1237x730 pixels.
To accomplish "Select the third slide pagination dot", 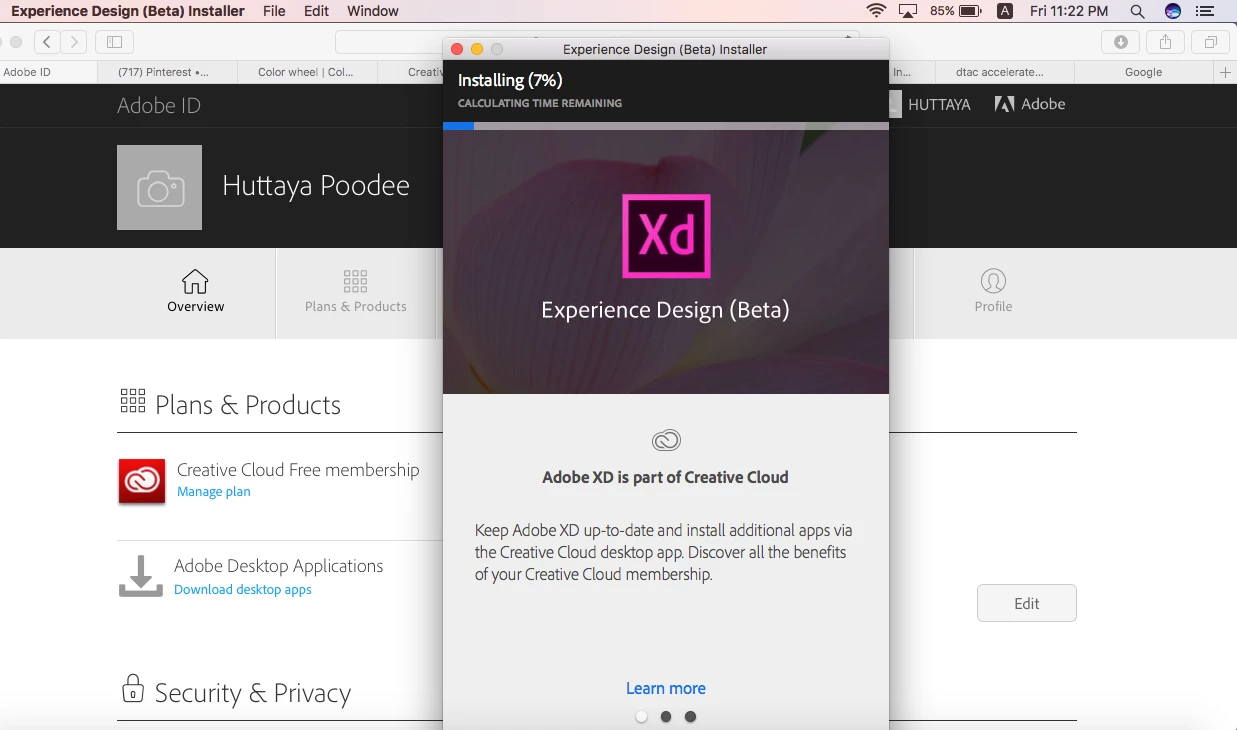I will pyautogui.click(x=690, y=716).
